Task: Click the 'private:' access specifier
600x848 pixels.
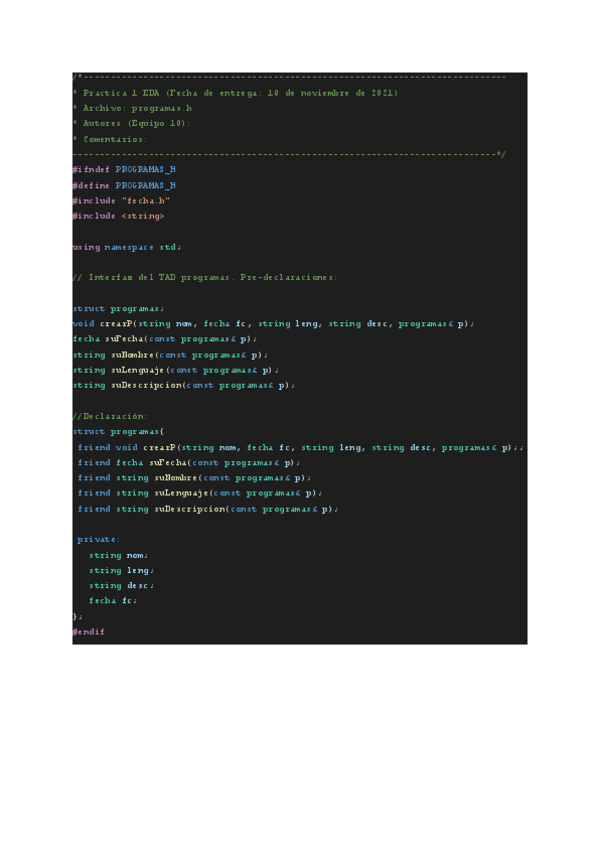Action: [x=98, y=539]
